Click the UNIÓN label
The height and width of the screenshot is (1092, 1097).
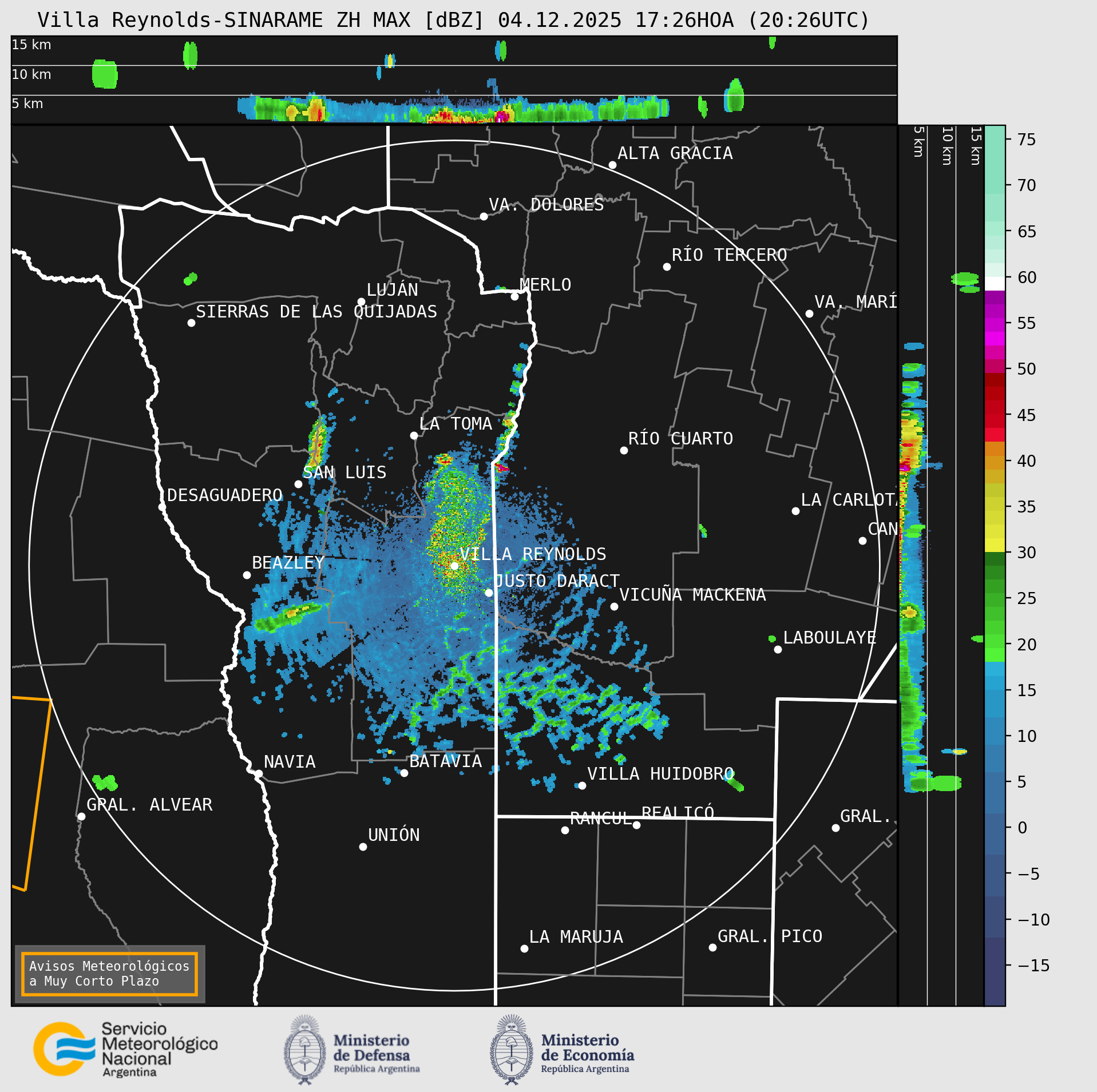(394, 835)
